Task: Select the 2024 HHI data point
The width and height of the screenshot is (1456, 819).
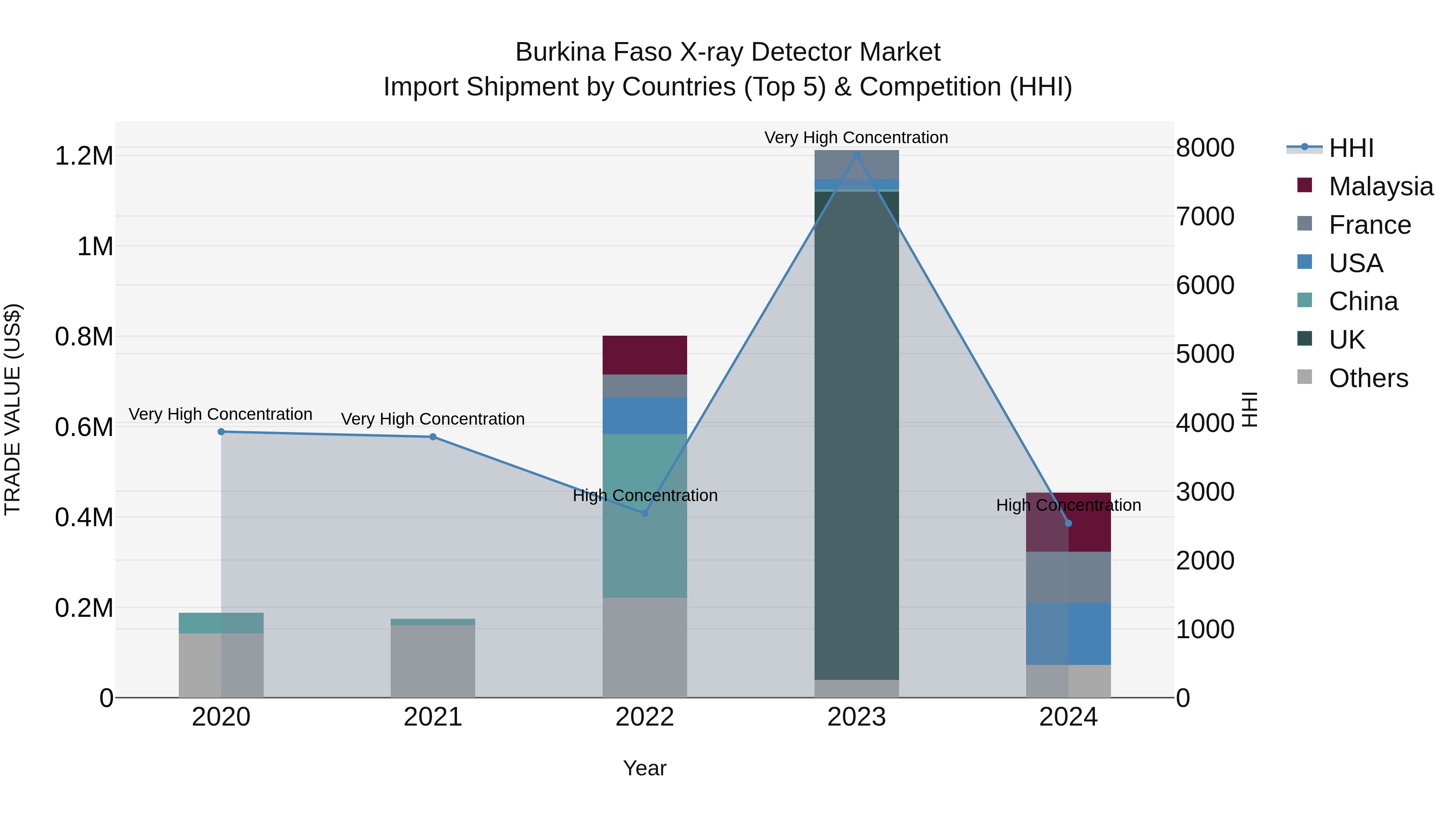Action: click(1068, 523)
